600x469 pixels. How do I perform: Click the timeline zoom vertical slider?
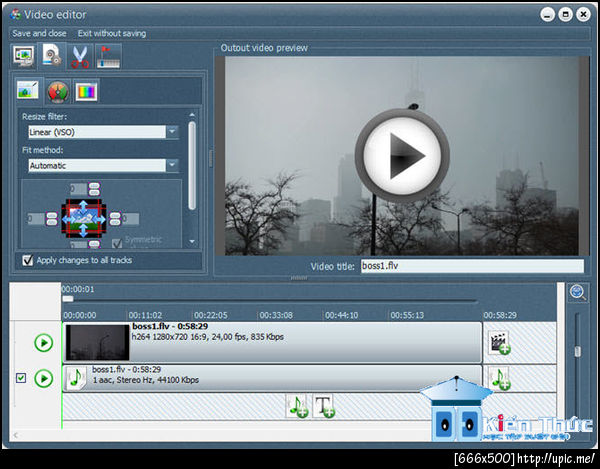tap(577, 351)
